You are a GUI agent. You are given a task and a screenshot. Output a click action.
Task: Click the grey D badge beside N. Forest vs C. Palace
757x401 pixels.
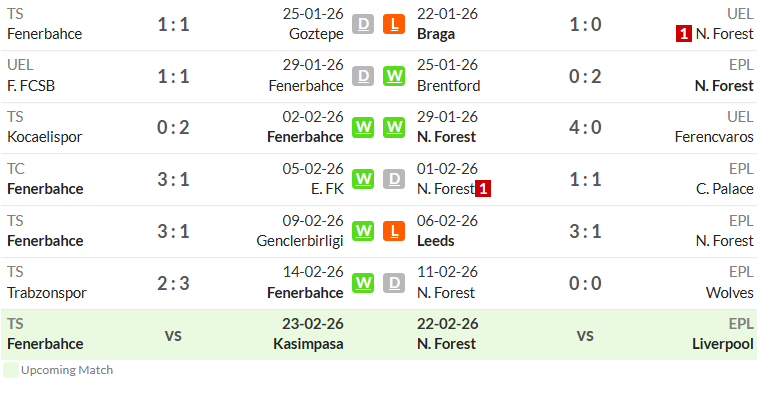(x=394, y=179)
